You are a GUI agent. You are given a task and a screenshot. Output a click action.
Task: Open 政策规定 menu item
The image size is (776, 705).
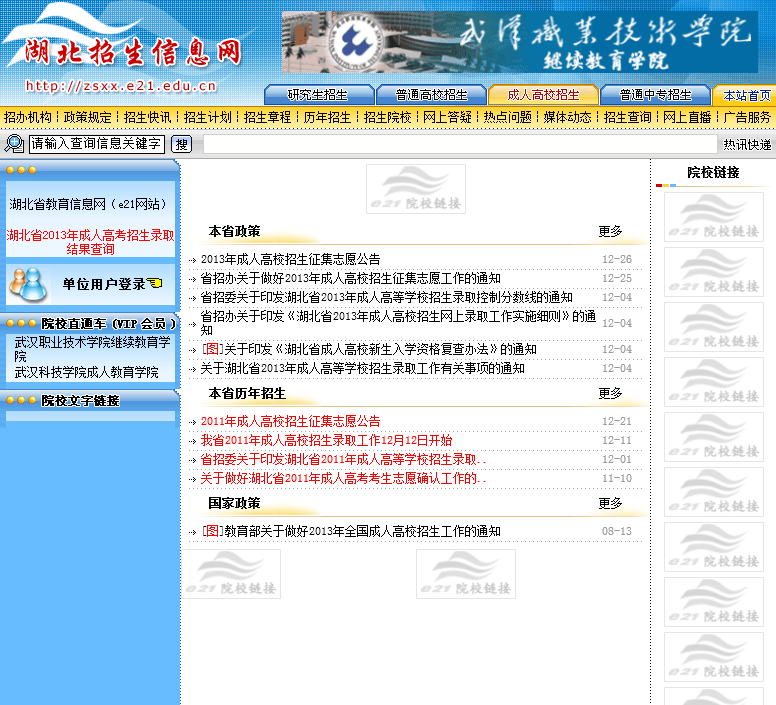point(88,117)
